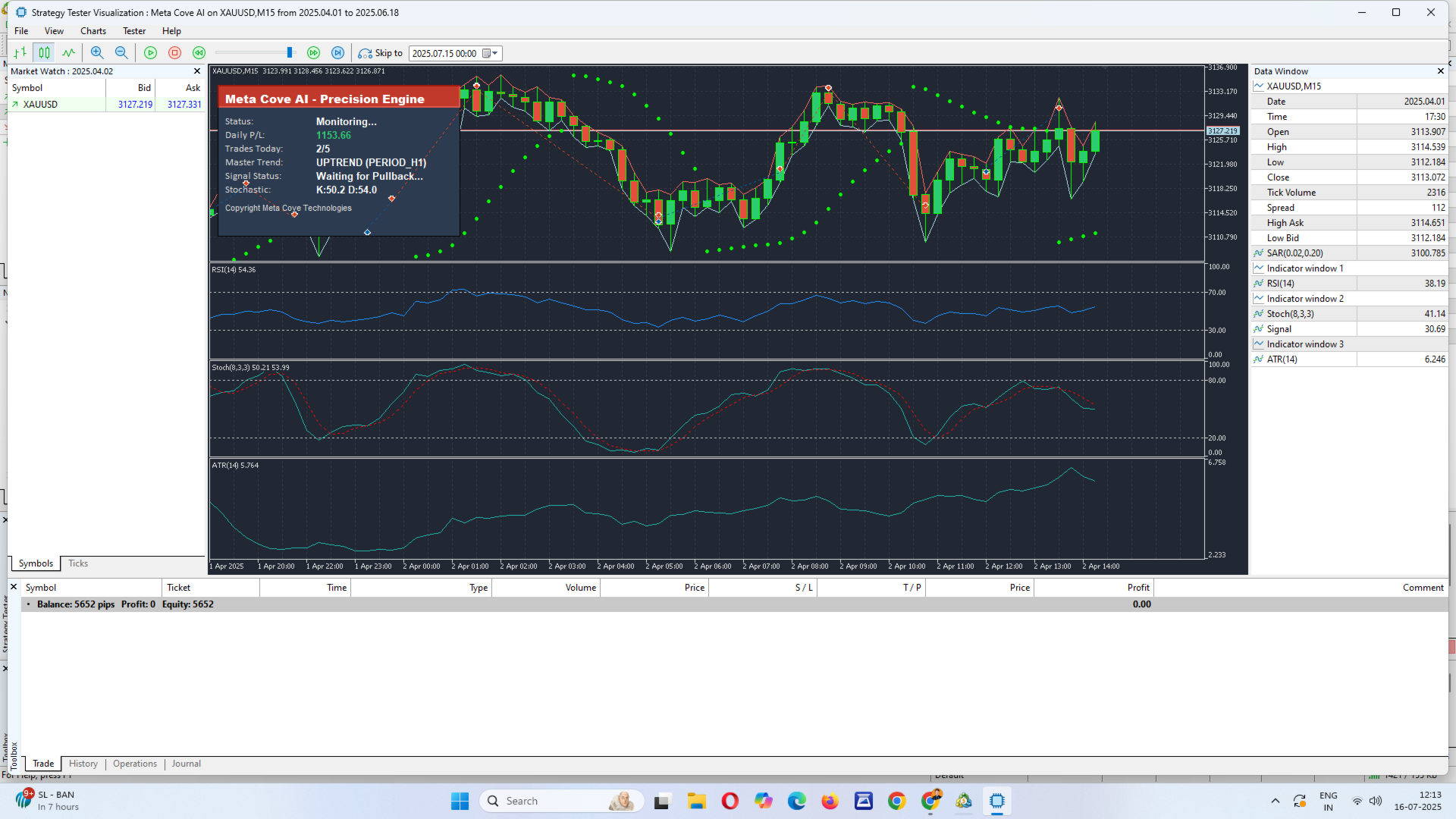Switch to the Ticks tab in Market Watch
Image resolution: width=1456 pixels, height=819 pixels.
78,563
